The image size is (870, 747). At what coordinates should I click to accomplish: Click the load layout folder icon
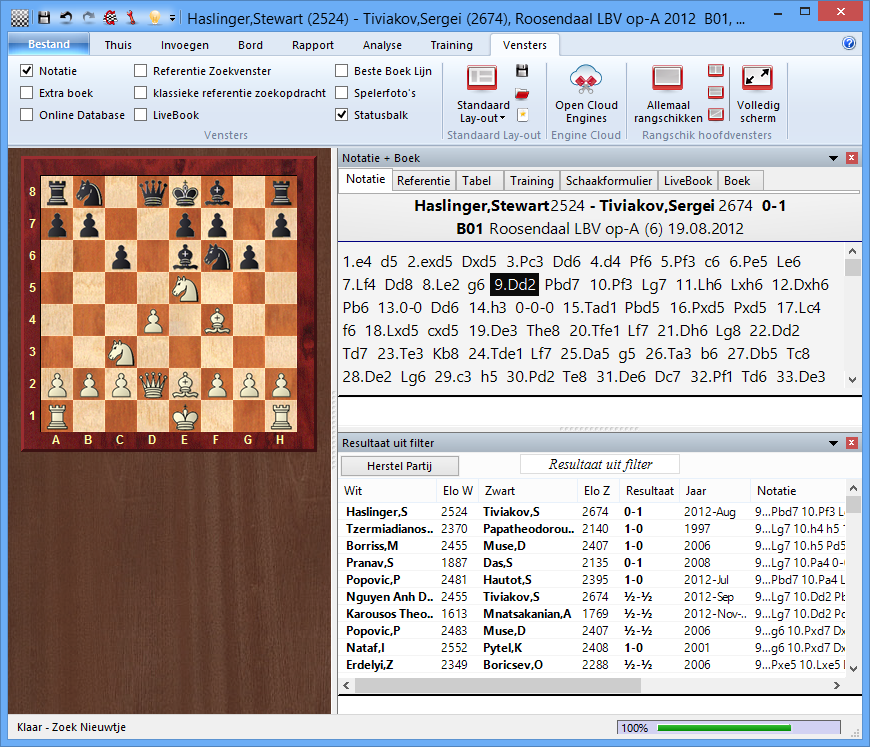[x=522, y=93]
